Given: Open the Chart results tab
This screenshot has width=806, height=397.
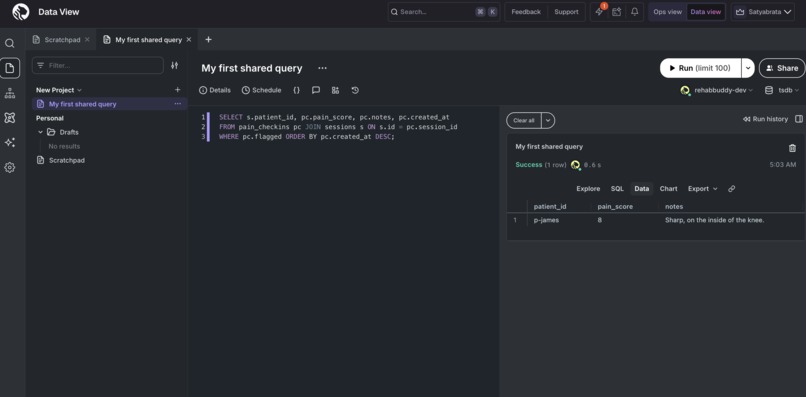Looking at the screenshot, I should click(668, 189).
